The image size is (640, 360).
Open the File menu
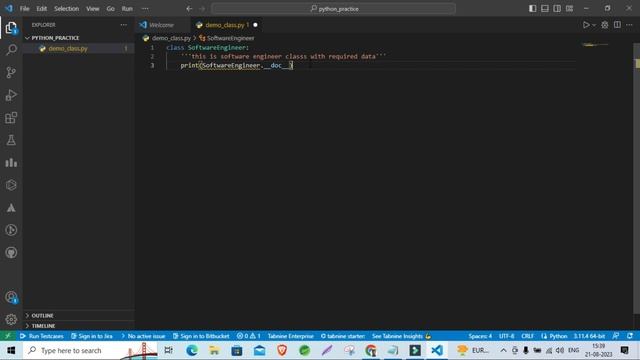(24, 9)
